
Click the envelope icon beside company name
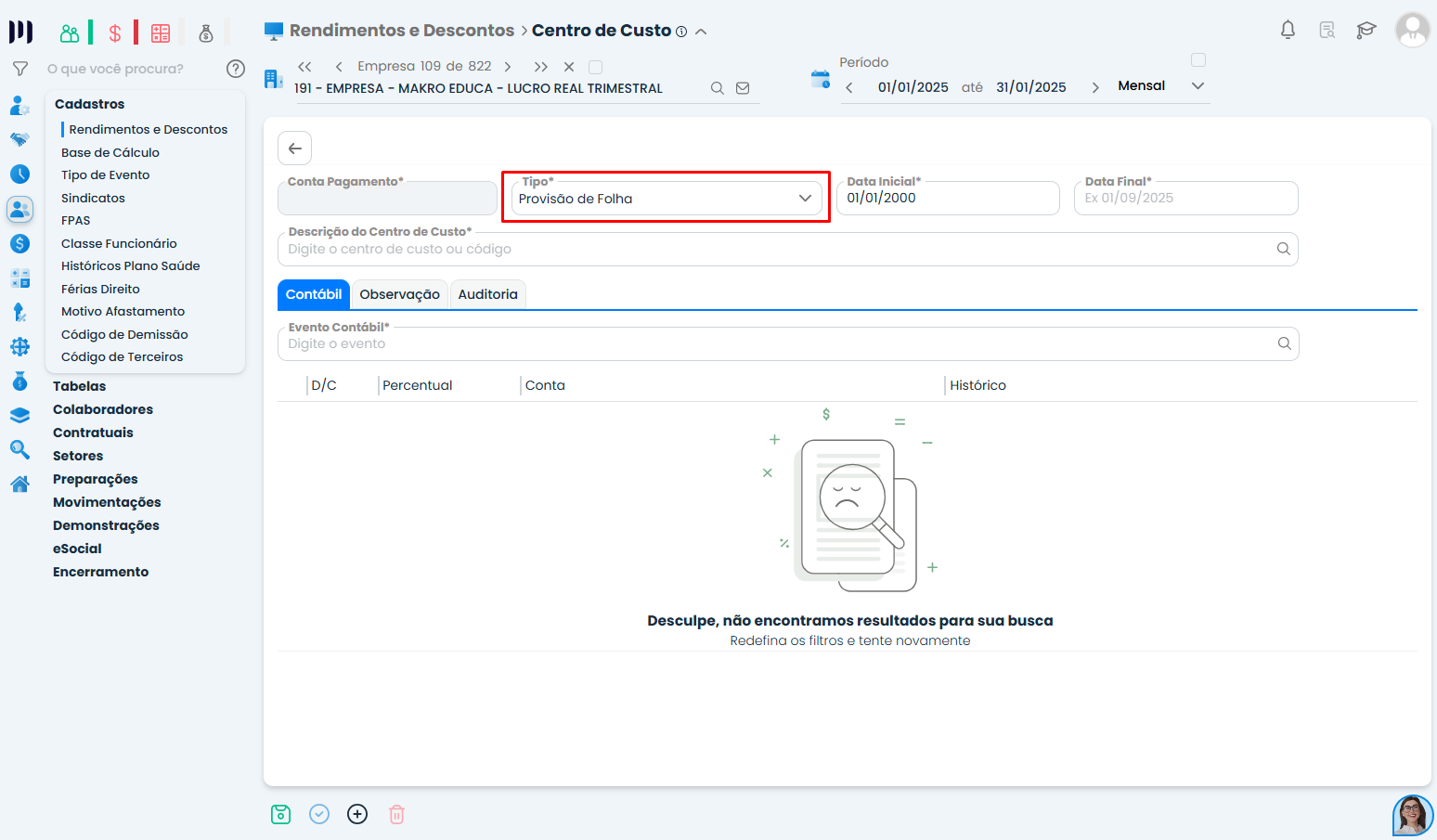point(743,88)
